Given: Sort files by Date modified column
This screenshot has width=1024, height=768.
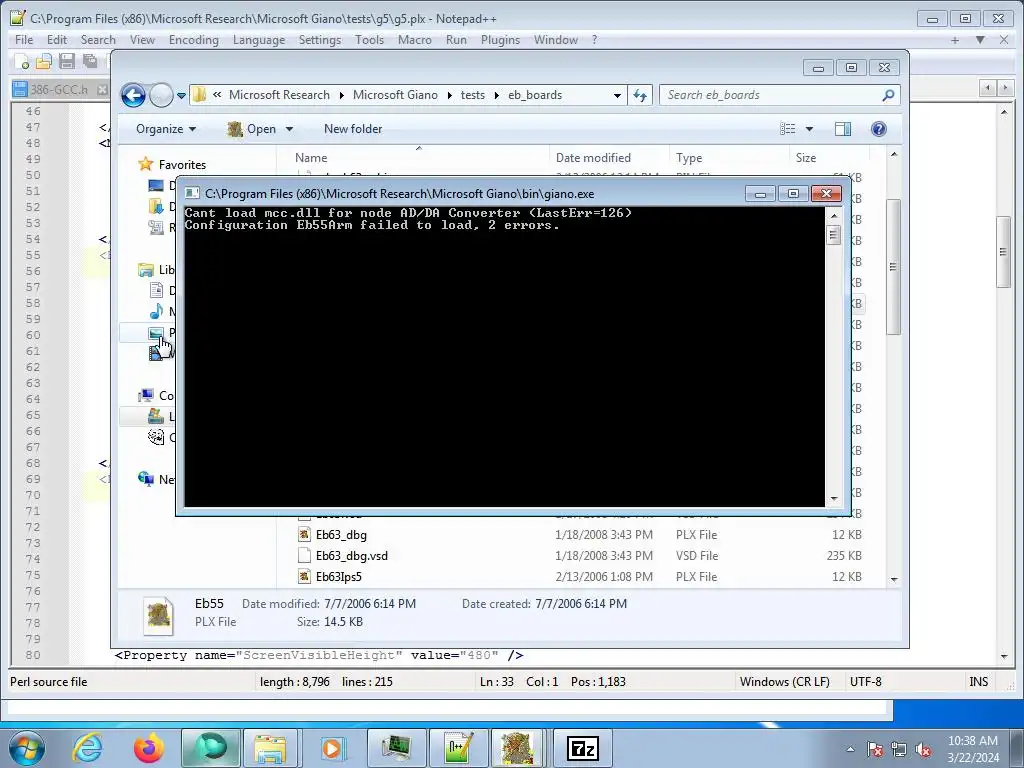Looking at the screenshot, I should [609, 157].
